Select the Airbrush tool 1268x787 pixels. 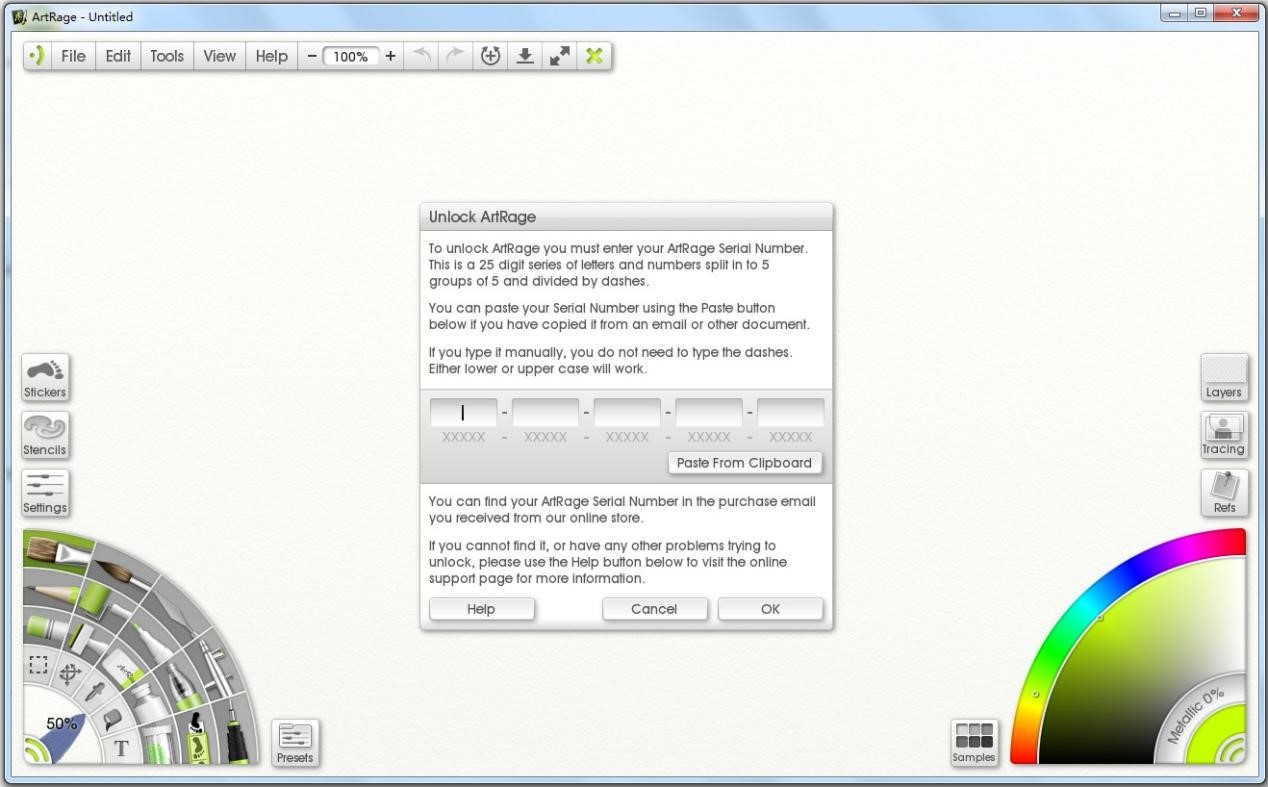217,665
